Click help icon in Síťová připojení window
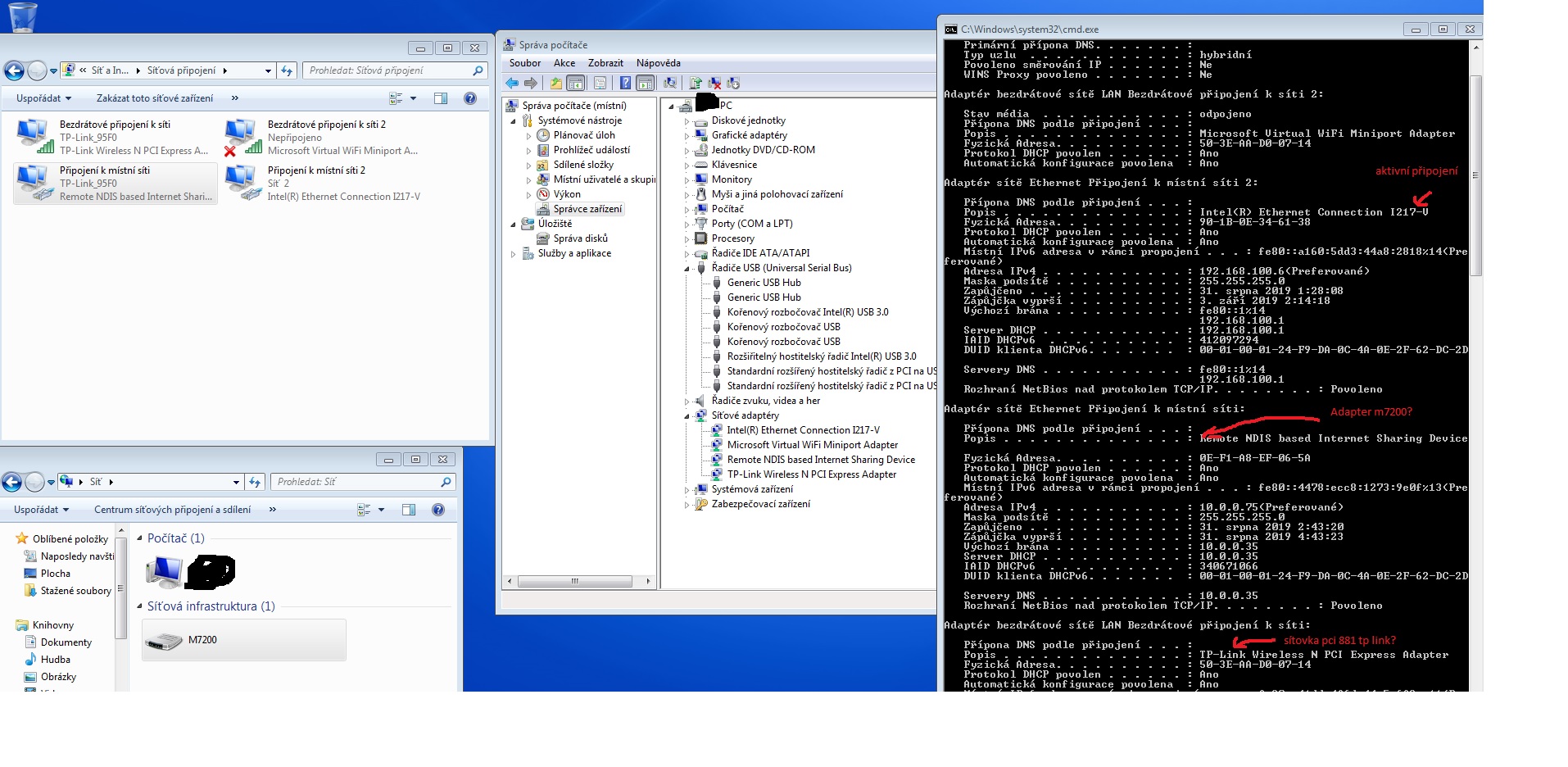 click(470, 98)
